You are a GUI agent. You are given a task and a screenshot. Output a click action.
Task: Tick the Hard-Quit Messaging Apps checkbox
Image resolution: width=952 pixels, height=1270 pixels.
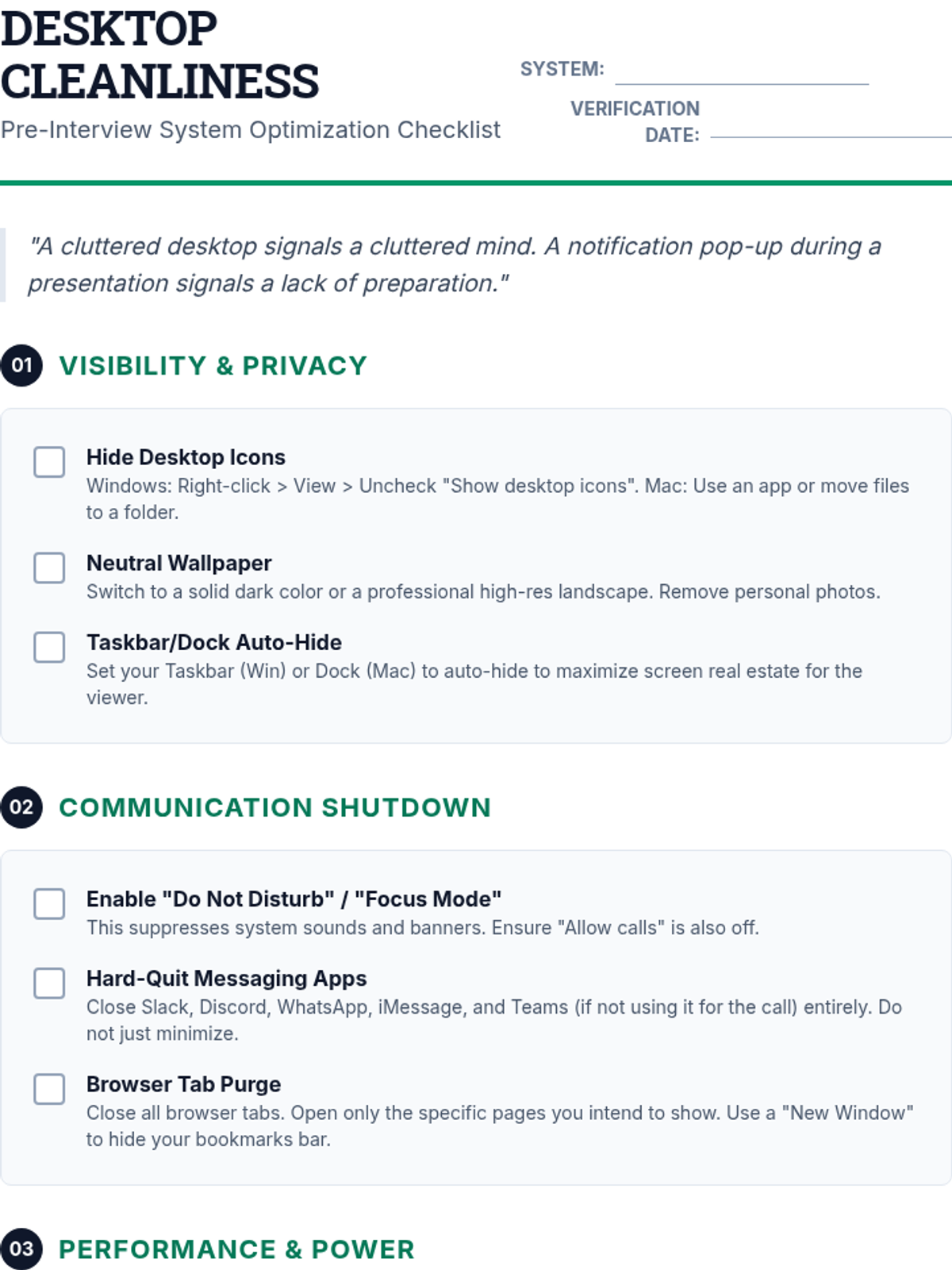pos(49,983)
